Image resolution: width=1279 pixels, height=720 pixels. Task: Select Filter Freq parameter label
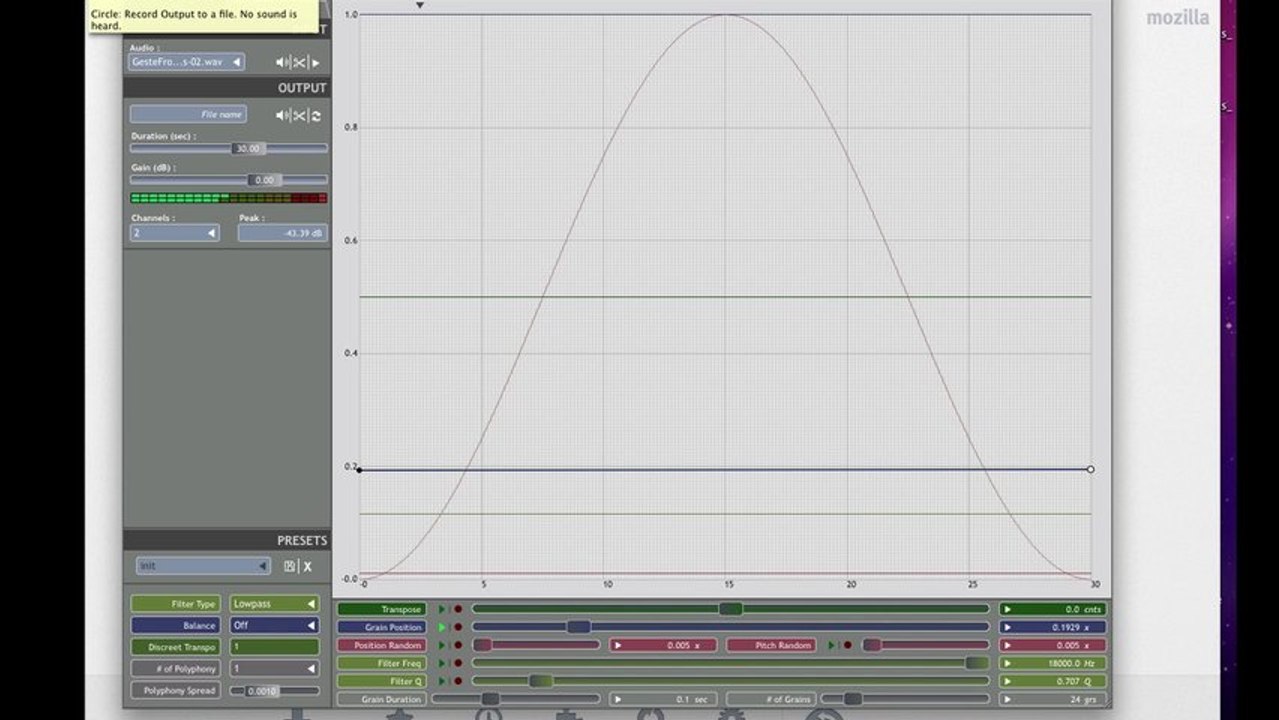[381, 663]
